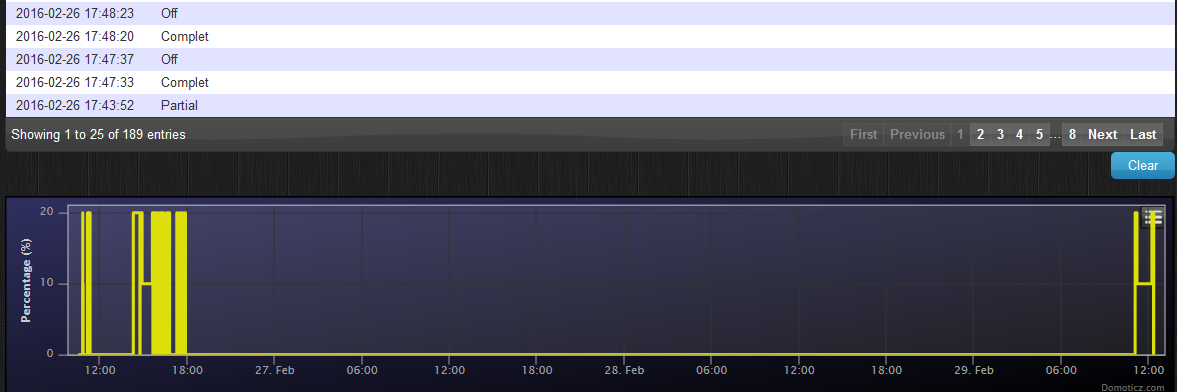The width and height of the screenshot is (1177, 392).
Task: Select the 2016-02-26 17:47:37 log timestamp
Action: coord(75,59)
